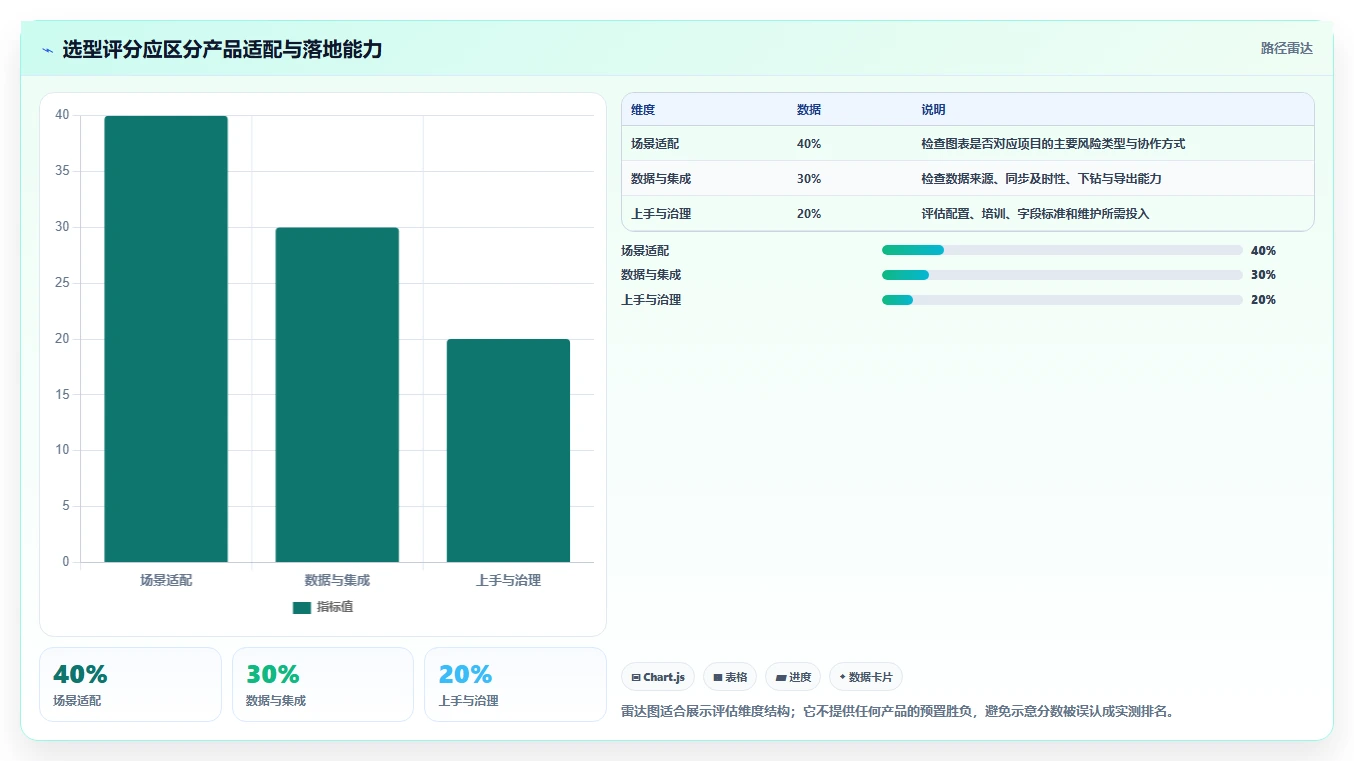The image size is (1354, 761).
Task: Click the 表格 tag chip
Action: 730,677
